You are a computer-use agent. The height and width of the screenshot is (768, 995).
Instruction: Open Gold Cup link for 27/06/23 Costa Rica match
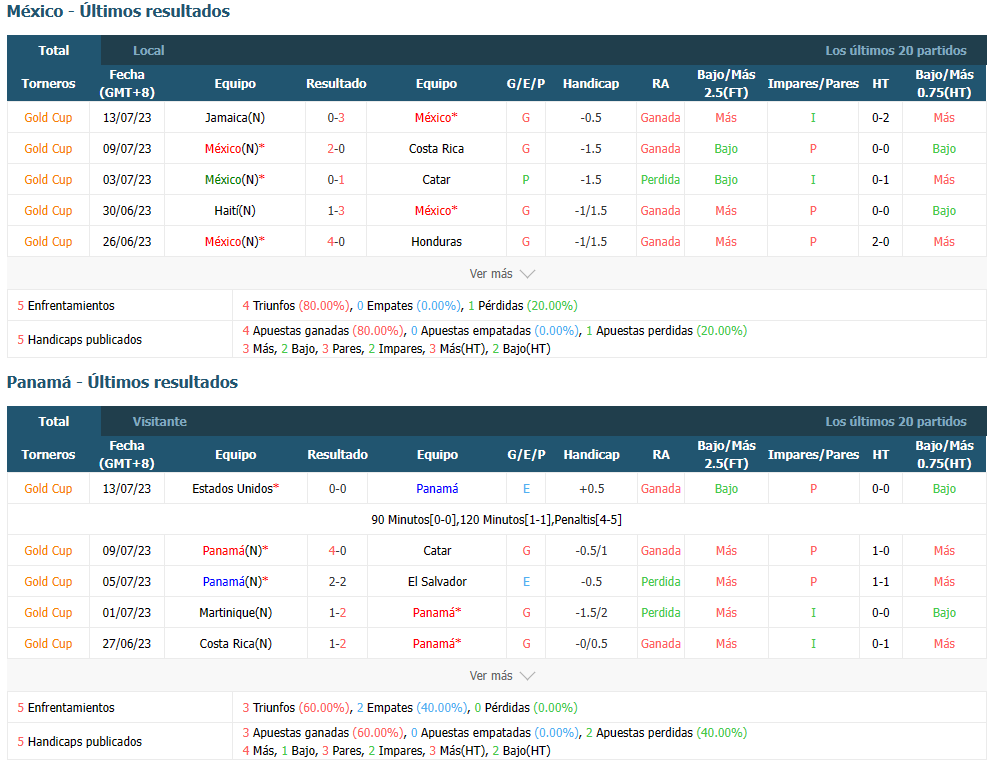(48, 643)
